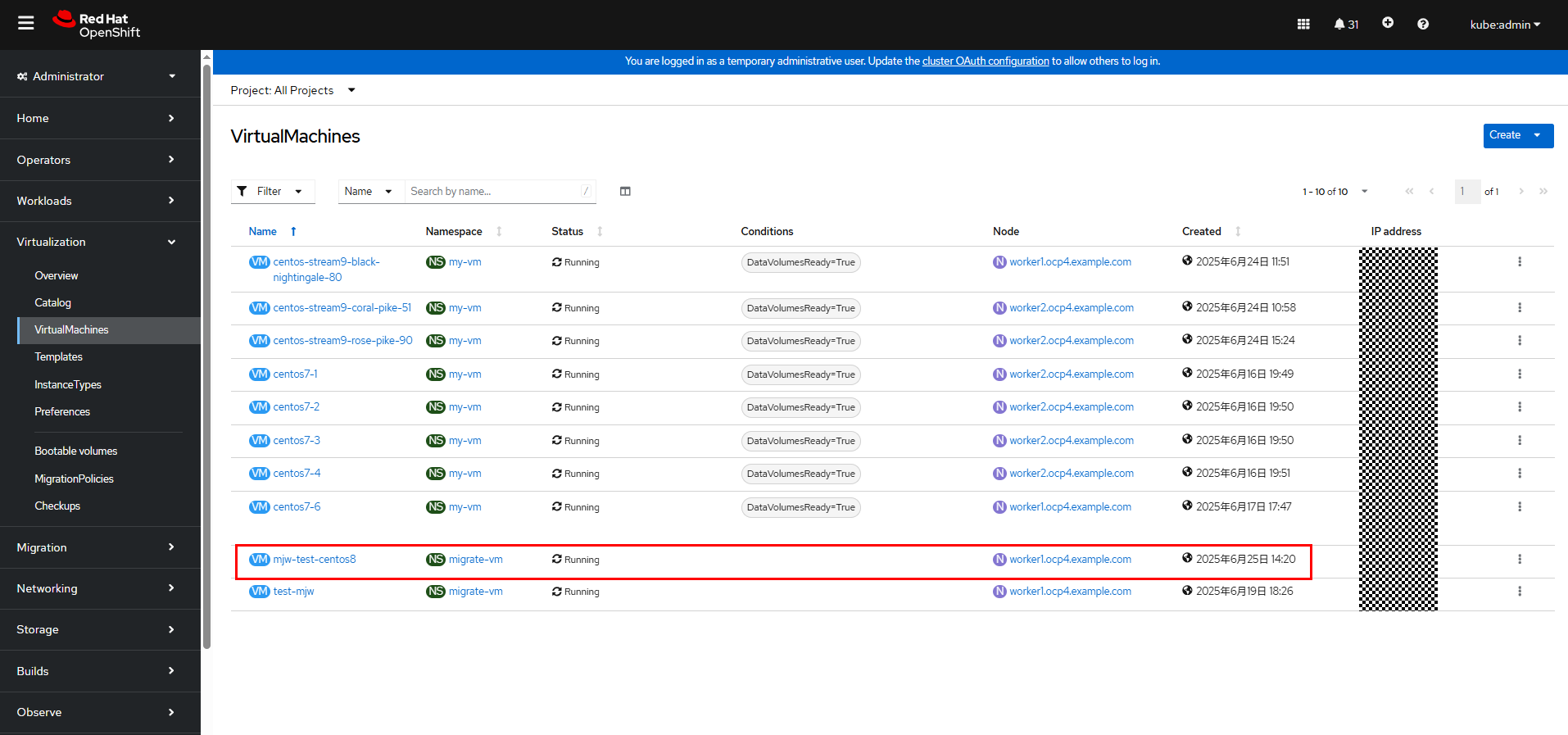This screenshot has height=735, width=1568.
Task: Open kebab menu for centos7-6 row
Action: pyautogui.click(x=1520, y=506)
